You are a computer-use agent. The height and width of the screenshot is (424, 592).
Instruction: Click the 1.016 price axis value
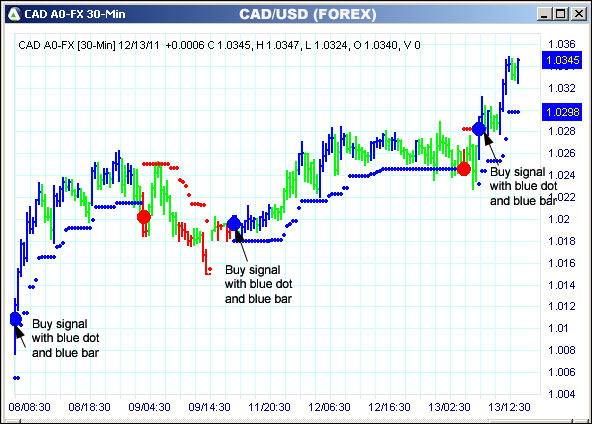point(561,263)
